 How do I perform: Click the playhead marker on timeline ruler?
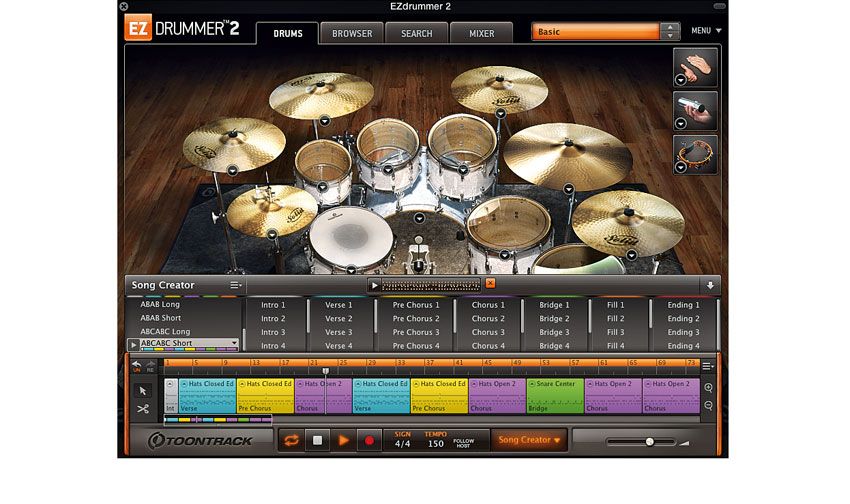[326, 371]
